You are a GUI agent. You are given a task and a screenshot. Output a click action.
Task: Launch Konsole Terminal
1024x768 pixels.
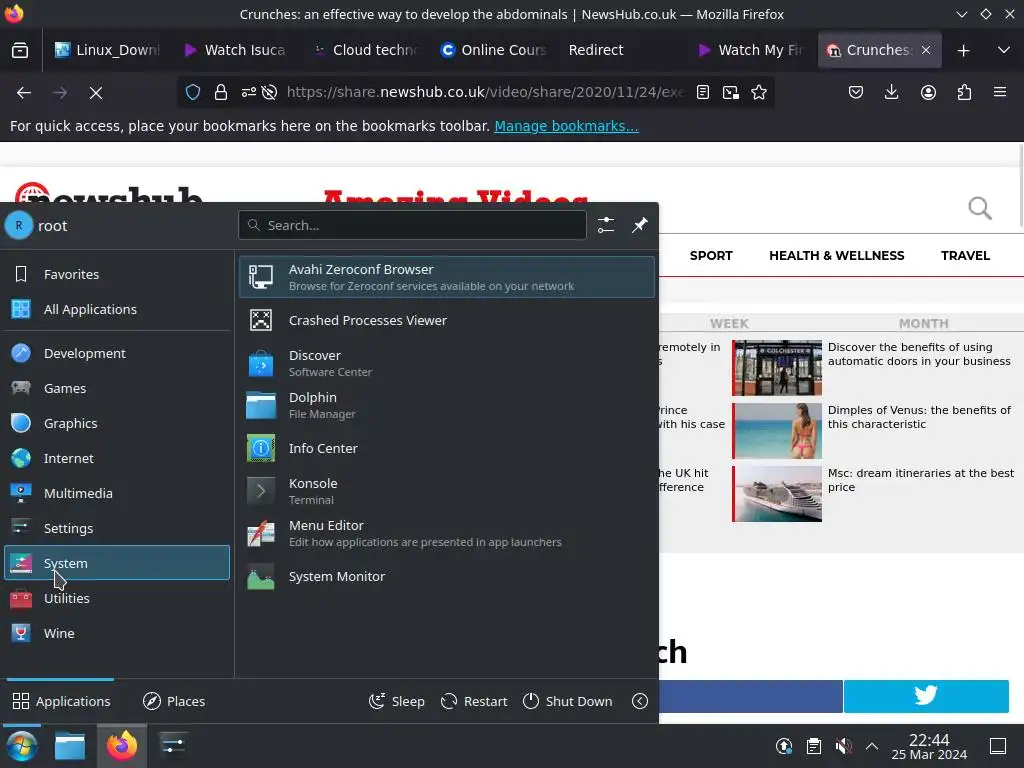(x=447, y=491)
